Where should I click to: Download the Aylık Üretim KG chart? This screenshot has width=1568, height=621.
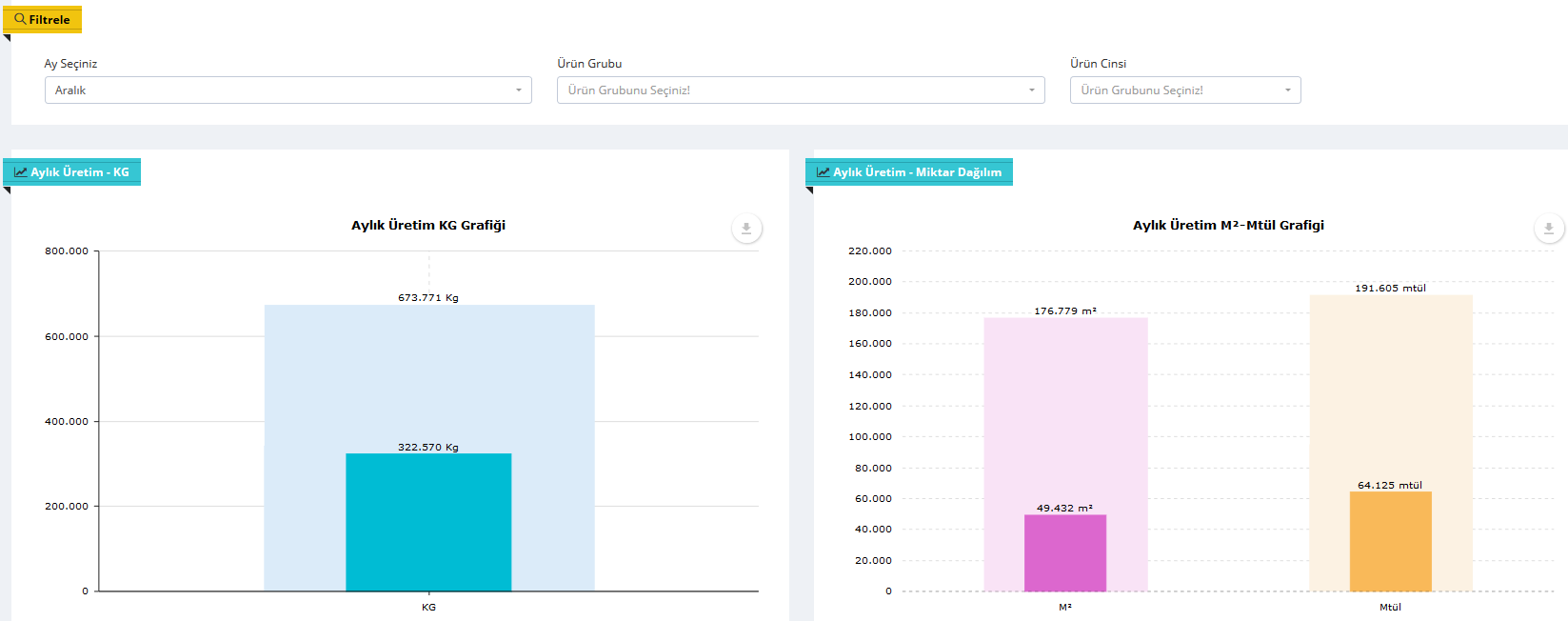pos(746,229)
